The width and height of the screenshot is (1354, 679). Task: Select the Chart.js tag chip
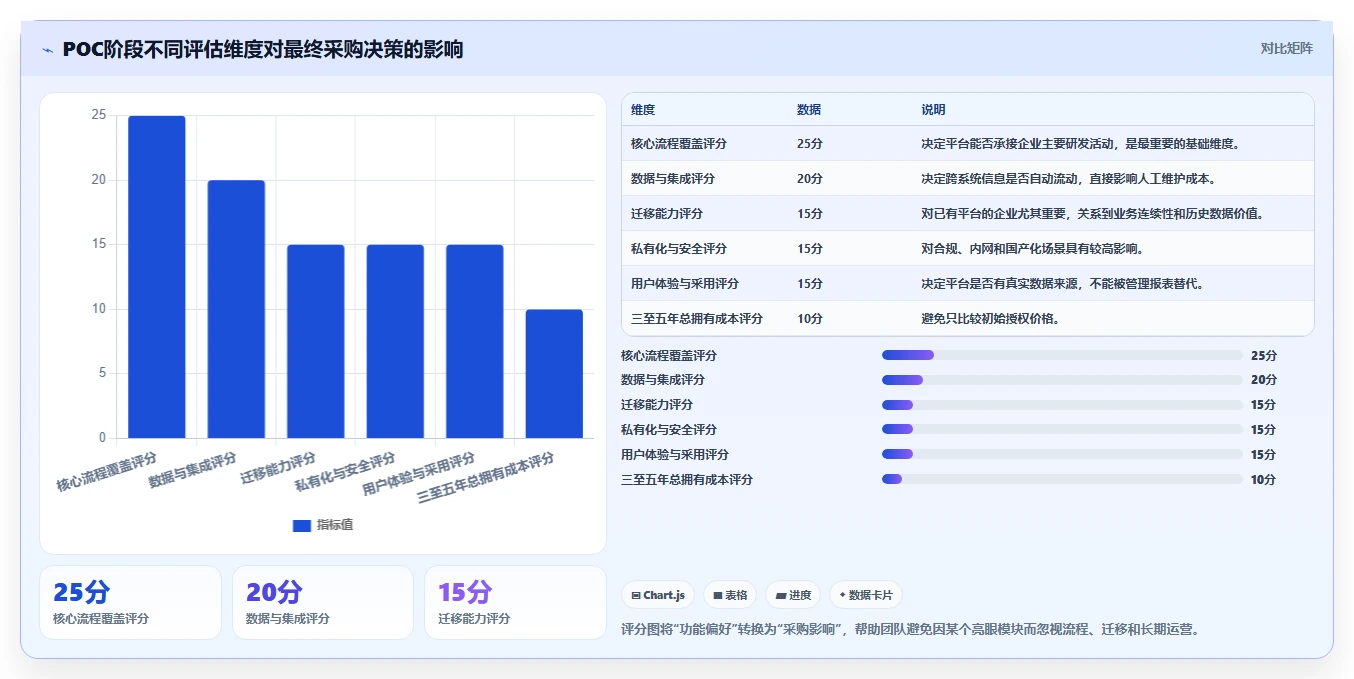(658, 595)
